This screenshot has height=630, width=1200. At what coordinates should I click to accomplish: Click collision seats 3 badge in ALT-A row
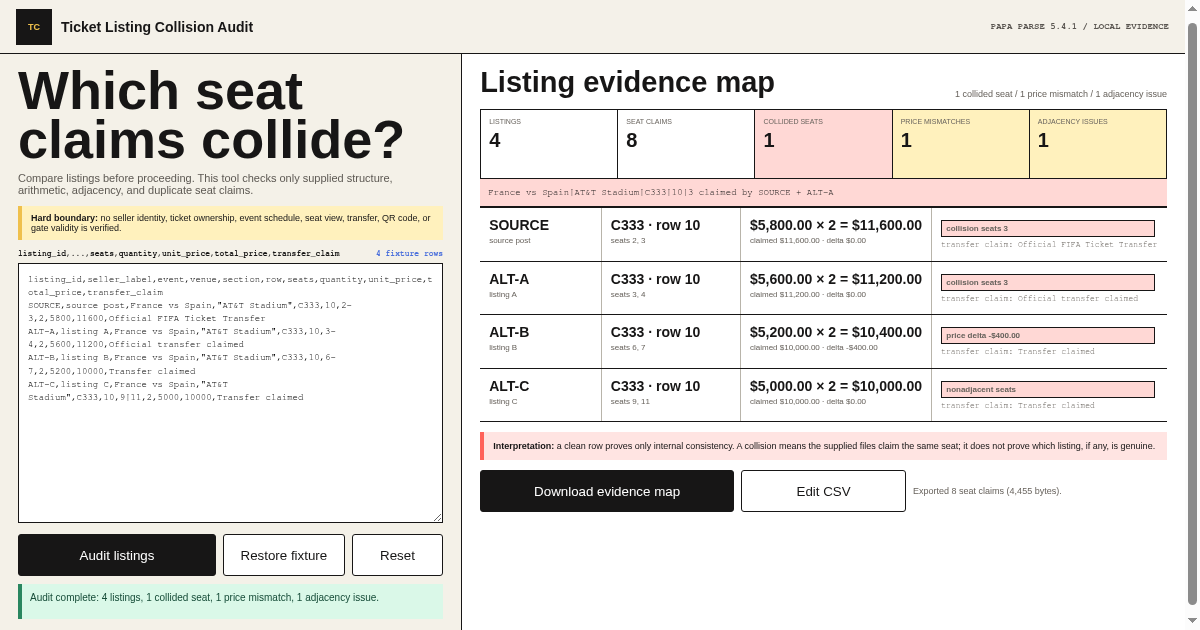(x=1047, y=282)
